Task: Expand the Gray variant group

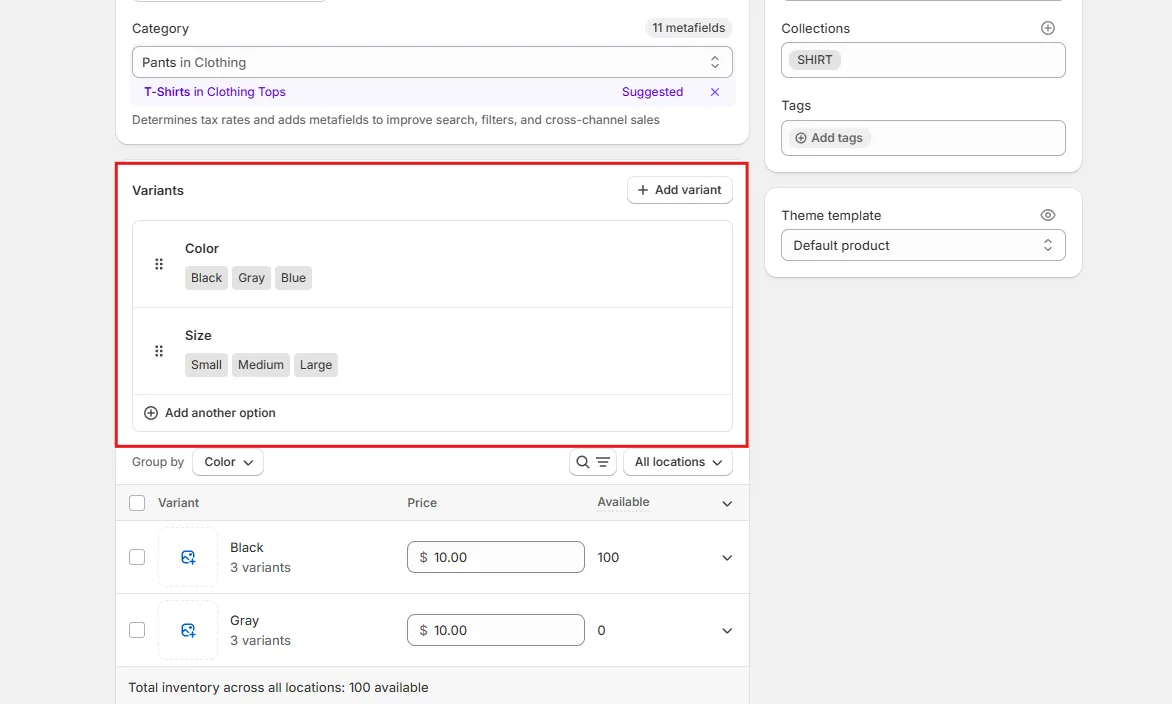Action: coord(727,630)
